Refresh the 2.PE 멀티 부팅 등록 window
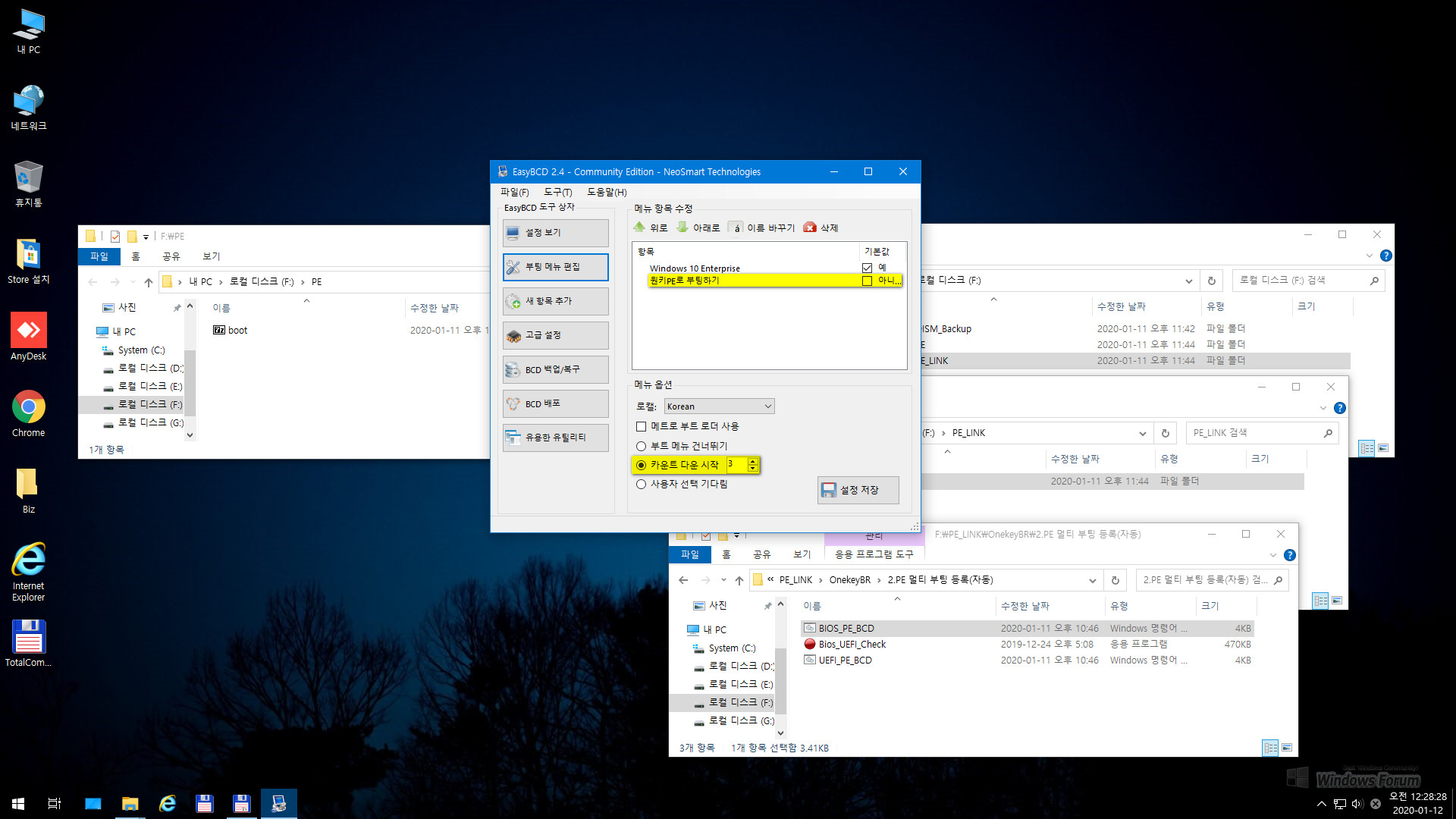The height and width of the screenshot is (819, 1456). tap(1115, 581)
